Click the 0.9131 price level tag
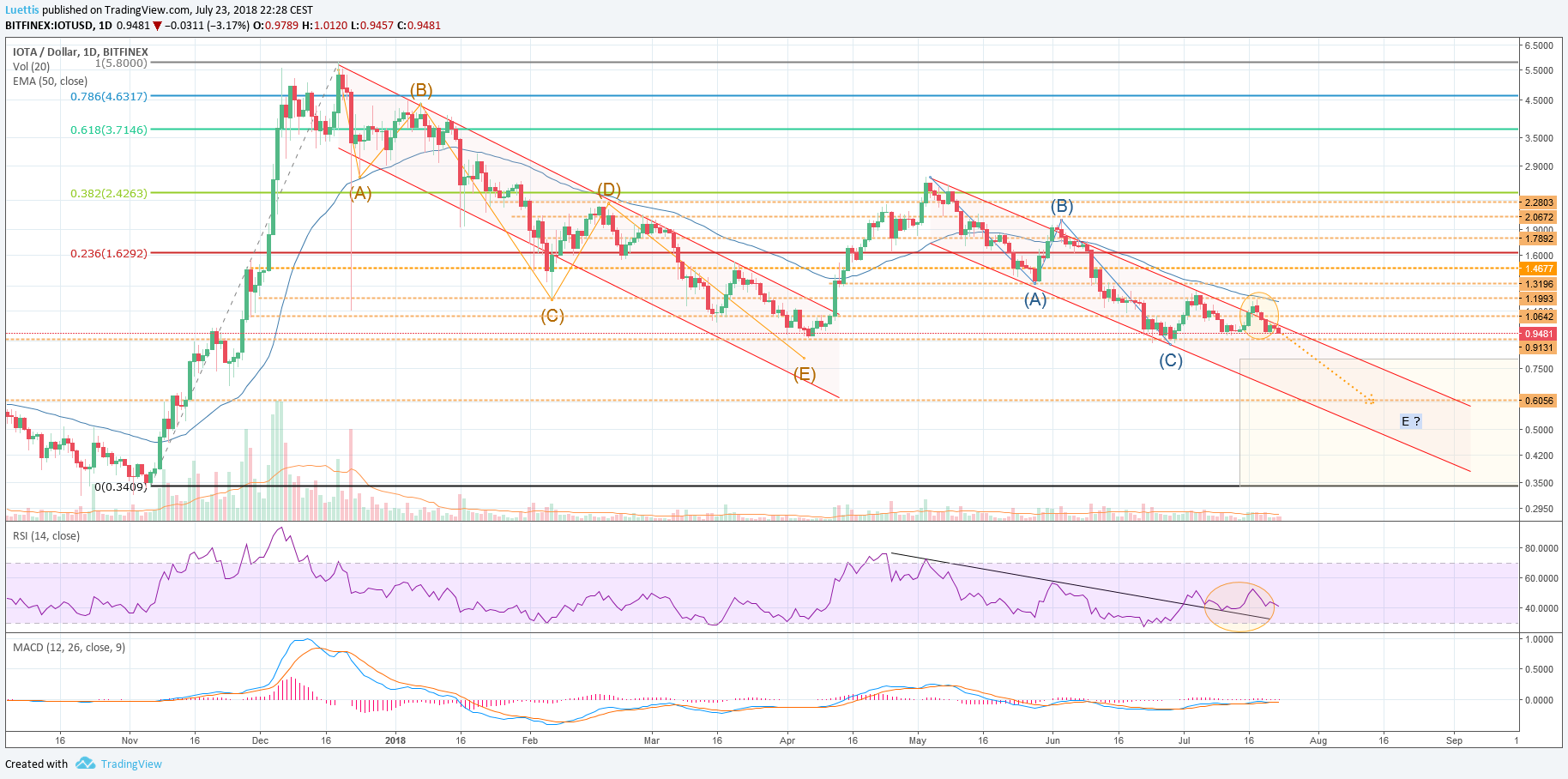The height and width of the screenshot is (779, 1568). (x=1539, y=347)
